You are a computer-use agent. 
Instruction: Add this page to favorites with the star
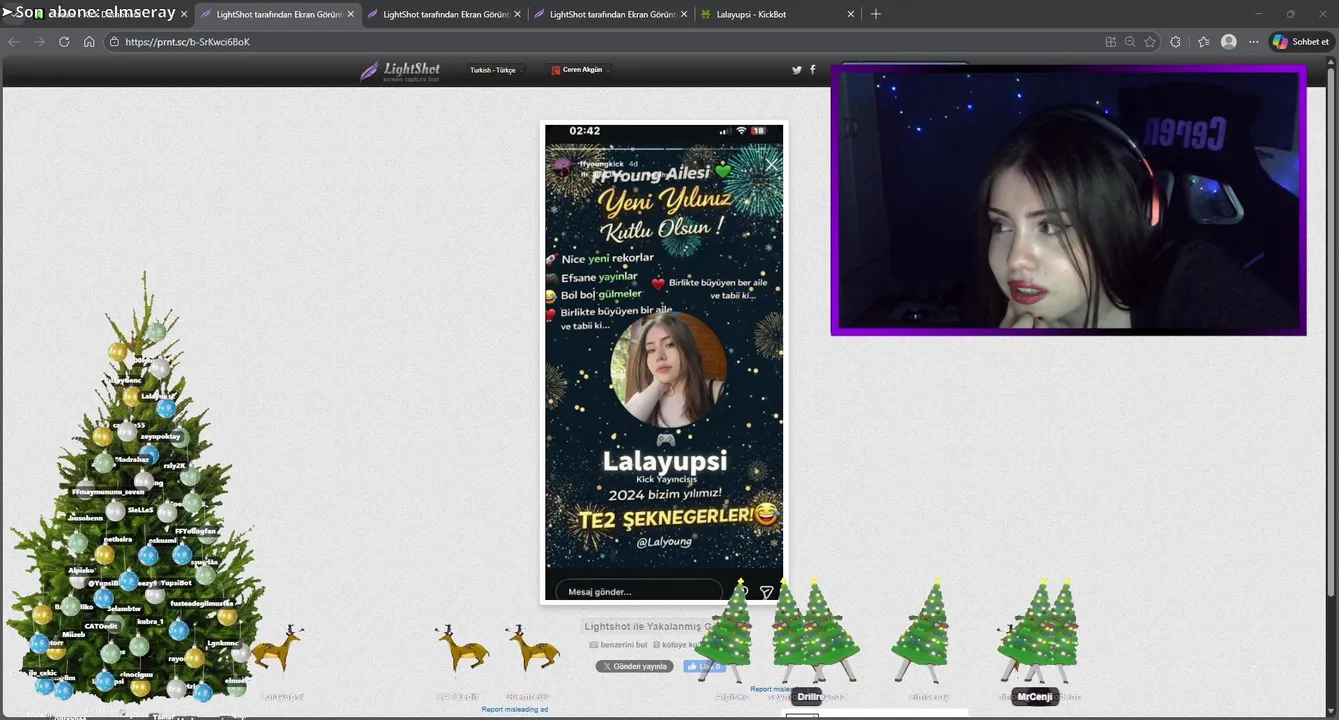1150,42
